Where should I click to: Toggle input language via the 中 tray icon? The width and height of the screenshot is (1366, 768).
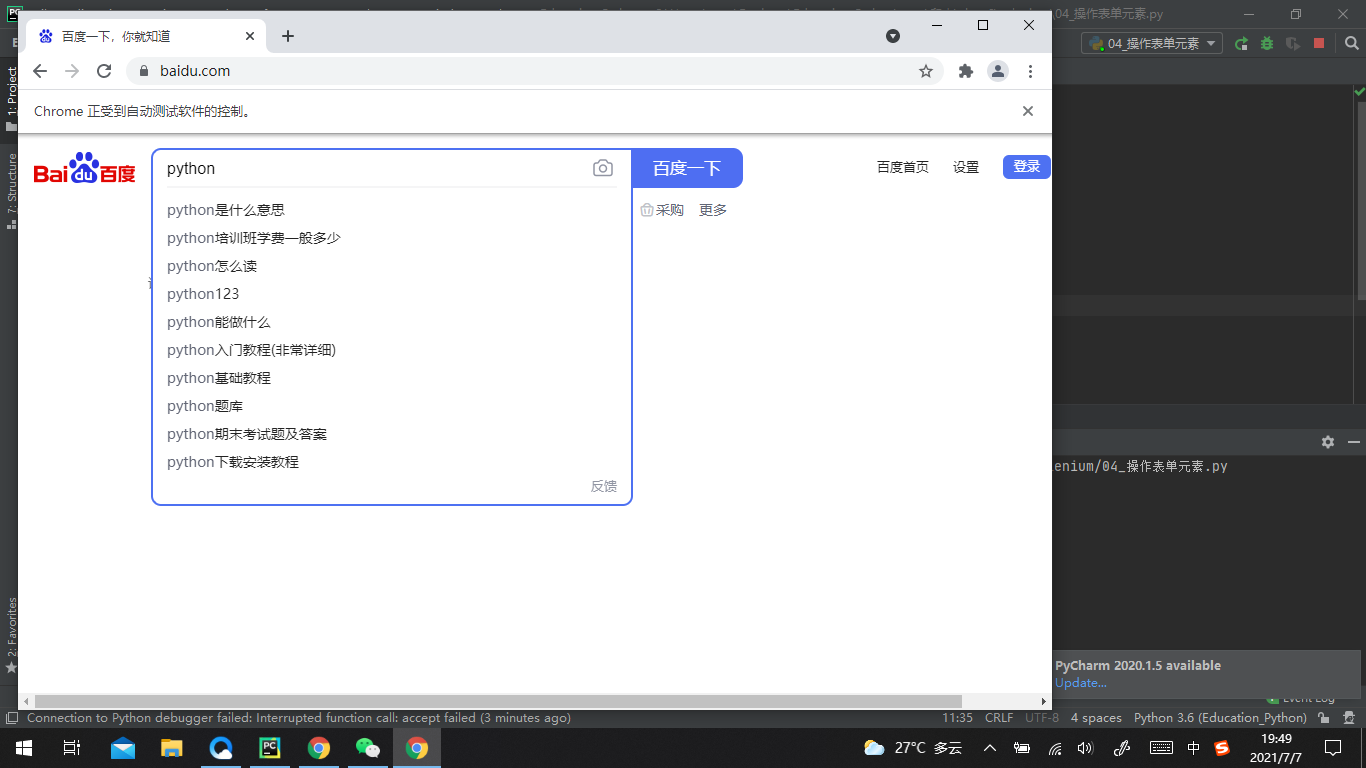coord(1194,747)
